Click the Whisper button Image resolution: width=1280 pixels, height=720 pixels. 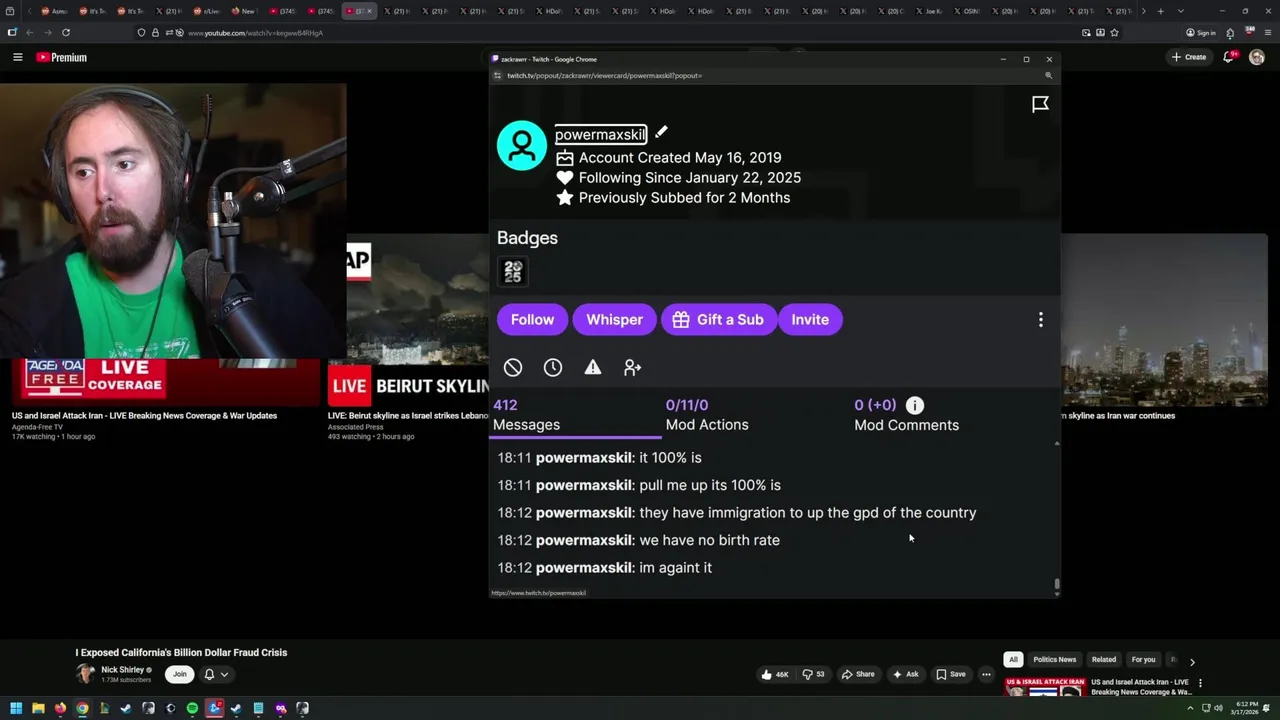point(614,320)
